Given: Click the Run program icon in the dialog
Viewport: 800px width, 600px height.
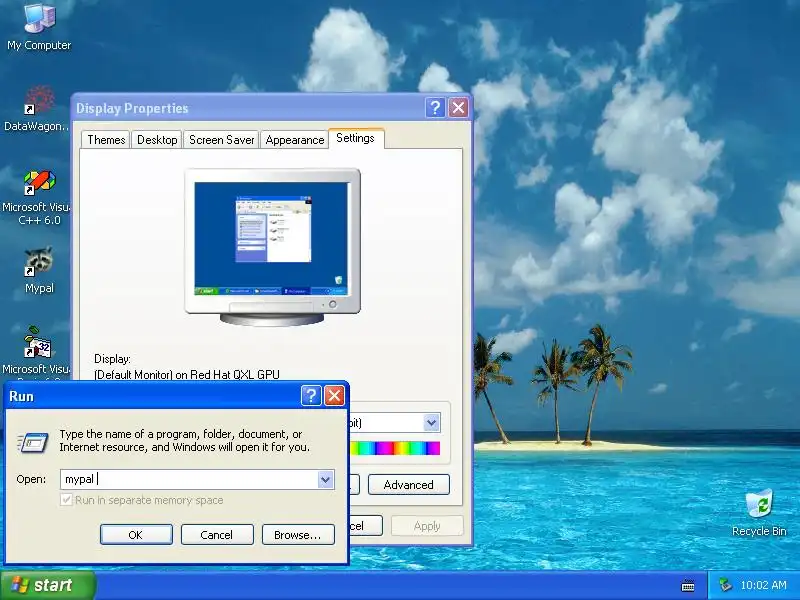Looking at the screenshot, I should 33,442.
